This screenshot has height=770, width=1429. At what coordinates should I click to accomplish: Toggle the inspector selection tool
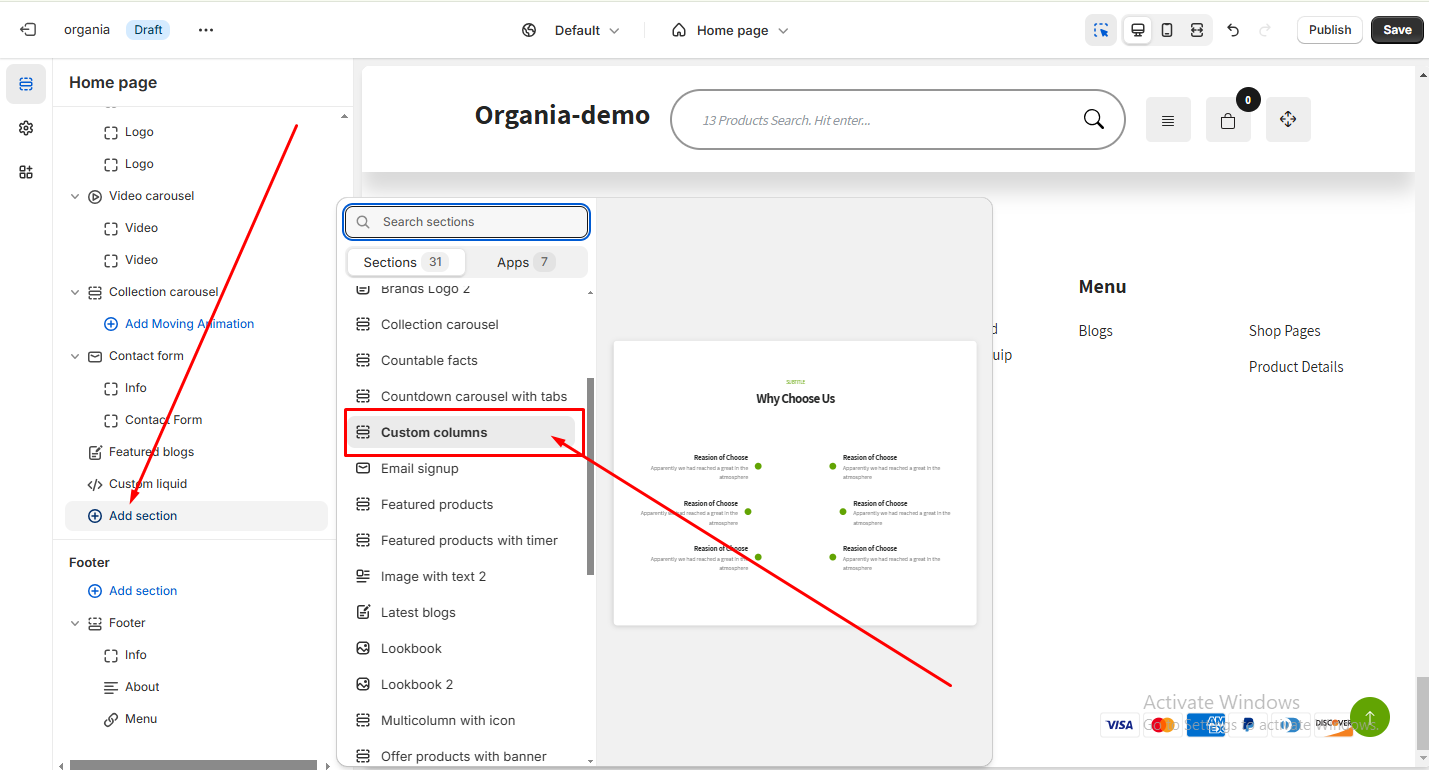click(x=1101, y=30)
